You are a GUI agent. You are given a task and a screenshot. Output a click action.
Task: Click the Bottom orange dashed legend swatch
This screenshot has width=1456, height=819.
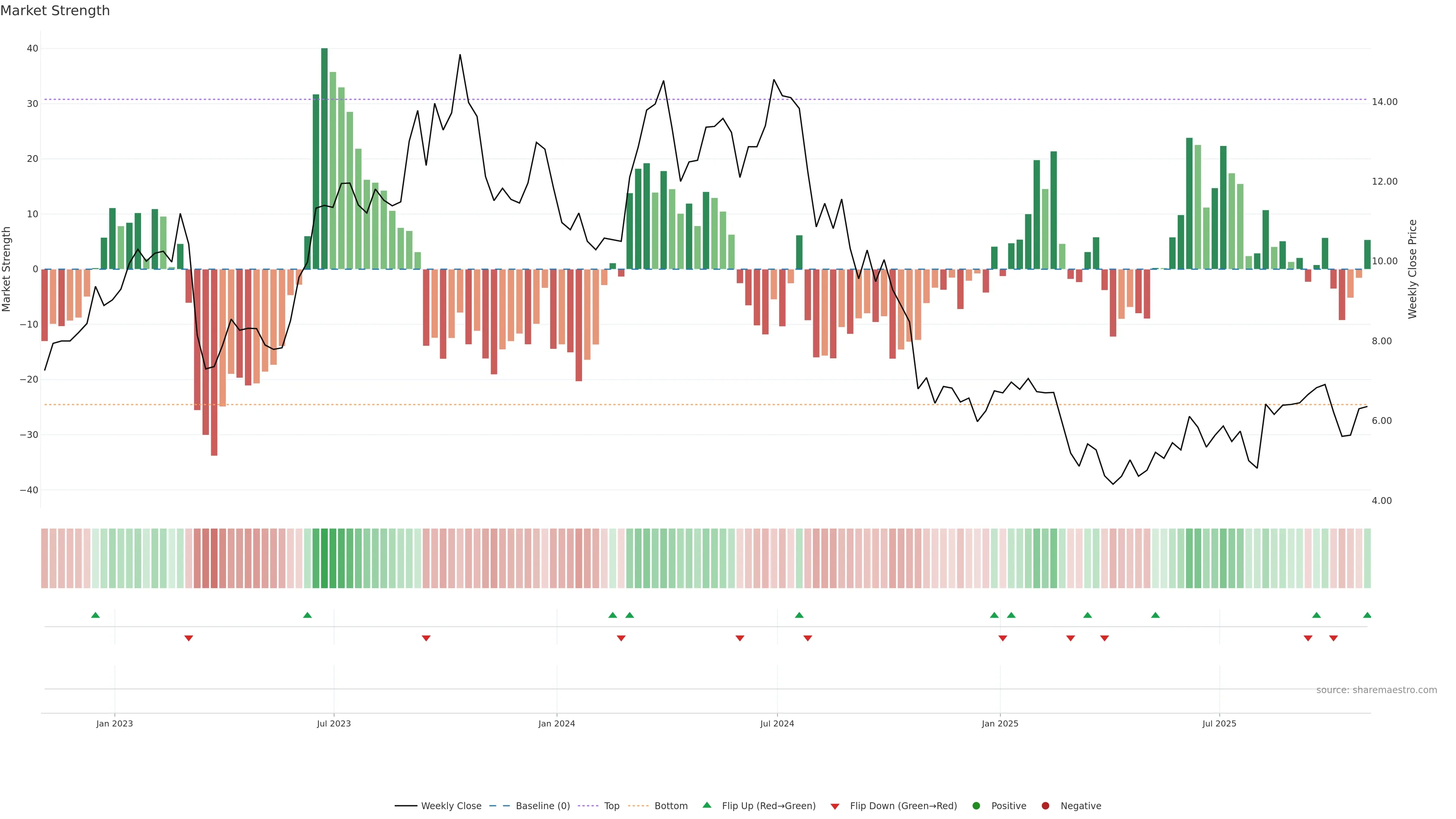coord(638,805)
